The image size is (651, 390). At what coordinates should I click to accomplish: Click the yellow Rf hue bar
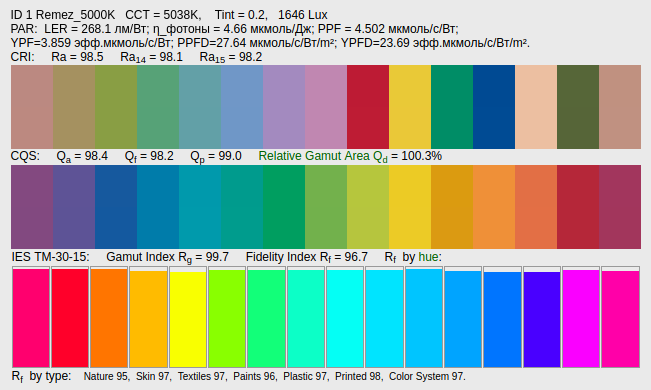188,317
